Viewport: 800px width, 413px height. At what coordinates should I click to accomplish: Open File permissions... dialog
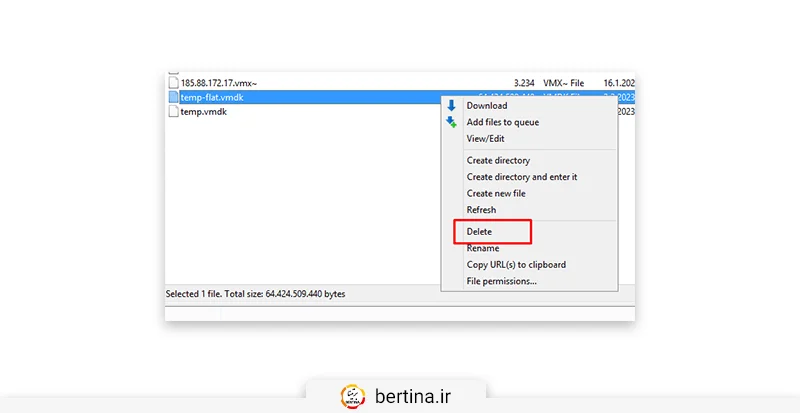[501, 281]
